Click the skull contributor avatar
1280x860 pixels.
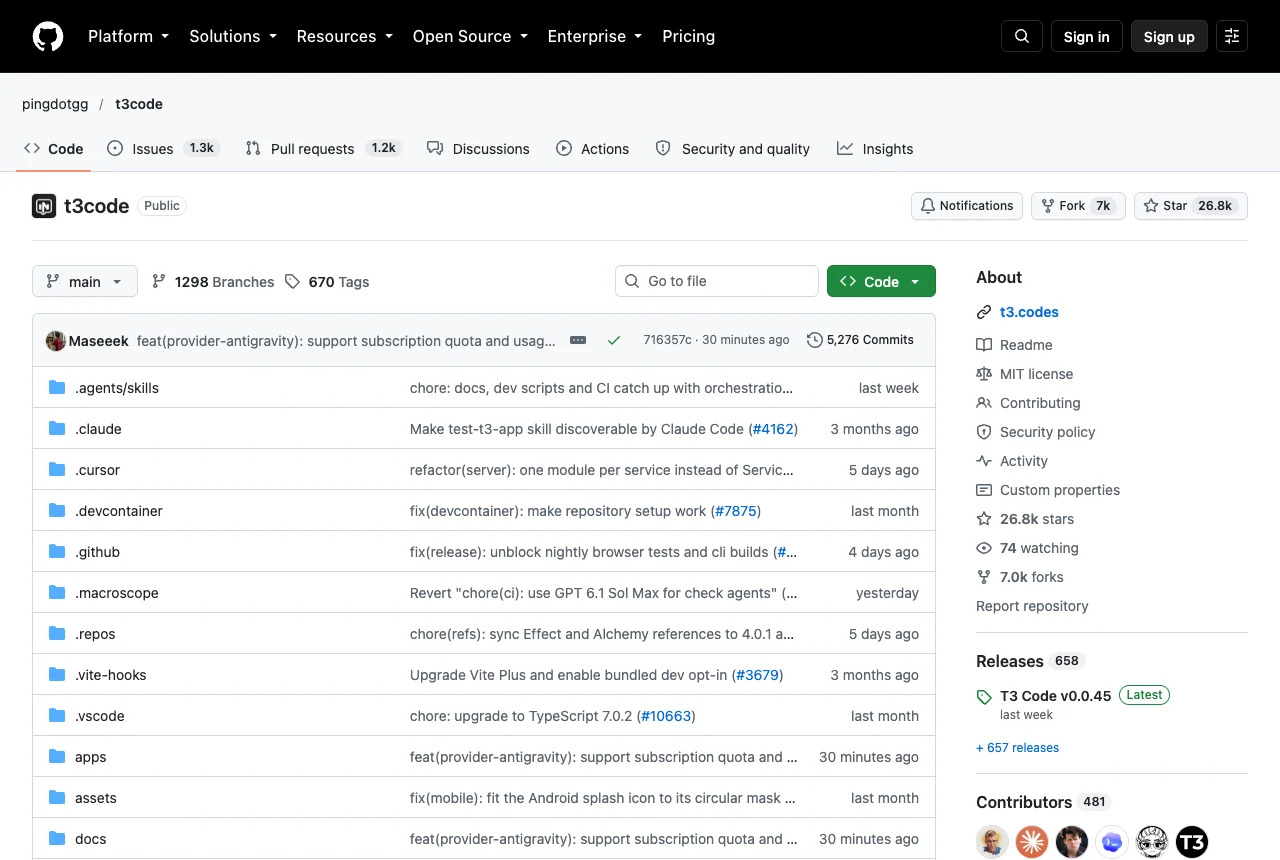coord(1152,842)
